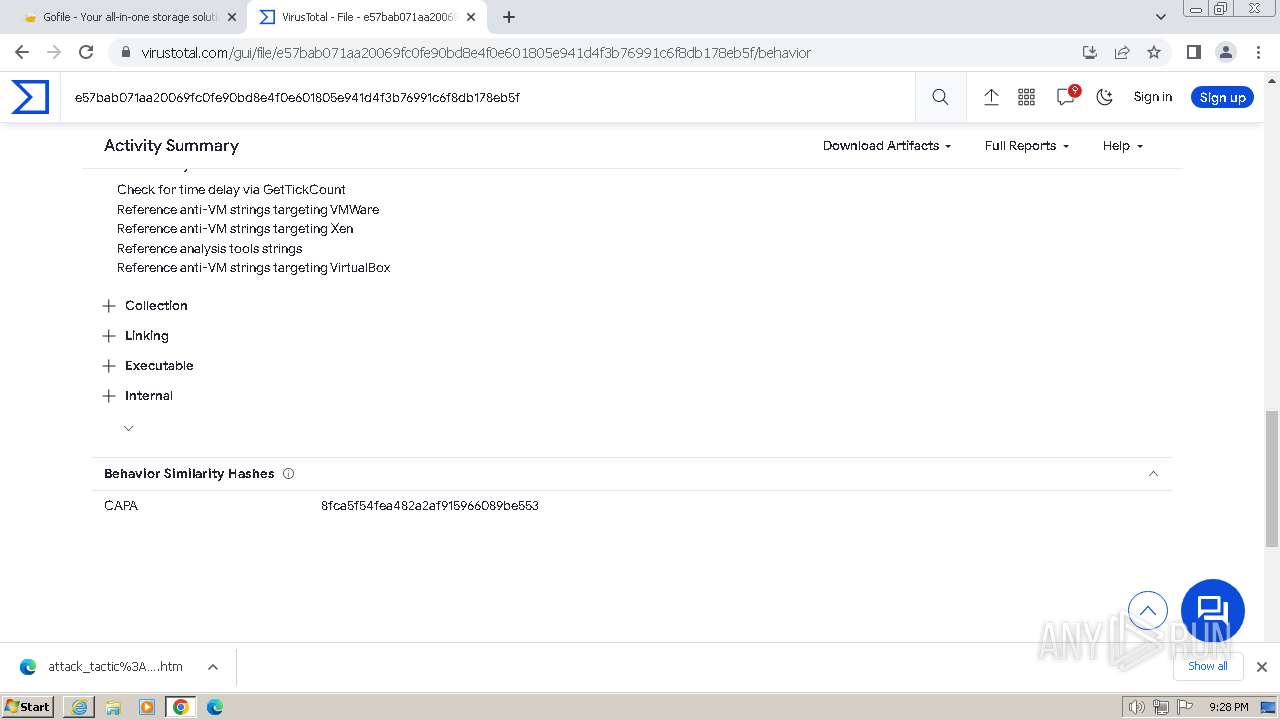1280x720 pixels.
Task: Collapse the Behavior Similarity Hashes panel
Action: coord(1153,474)
